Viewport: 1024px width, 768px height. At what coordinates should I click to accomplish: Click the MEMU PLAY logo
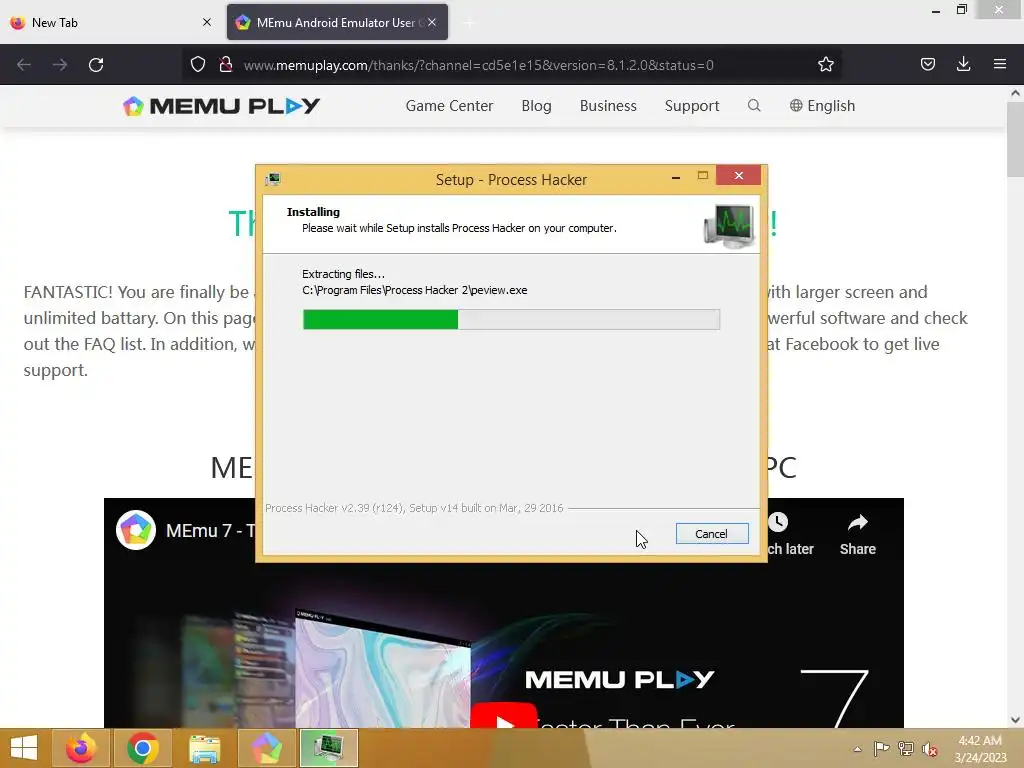[221, 106]
